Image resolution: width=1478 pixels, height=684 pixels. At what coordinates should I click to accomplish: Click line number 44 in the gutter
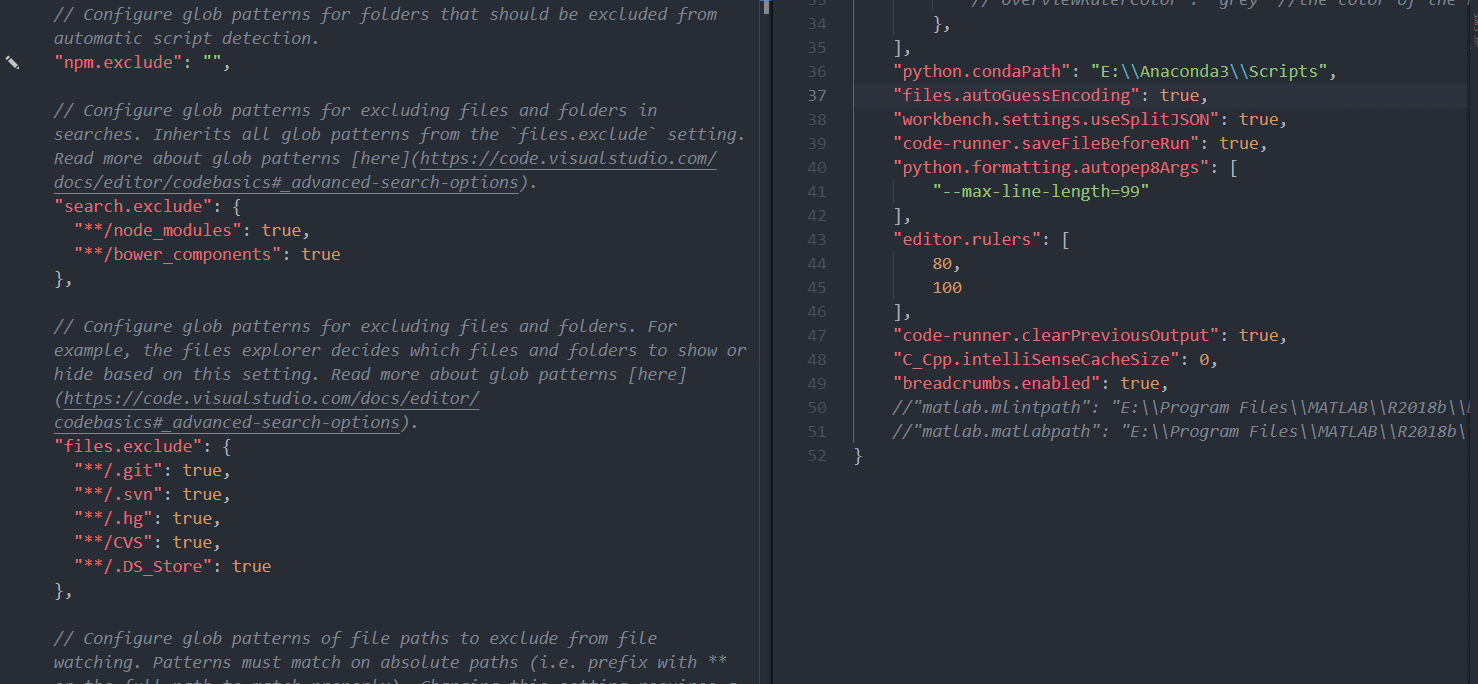(x=817, y=263)
